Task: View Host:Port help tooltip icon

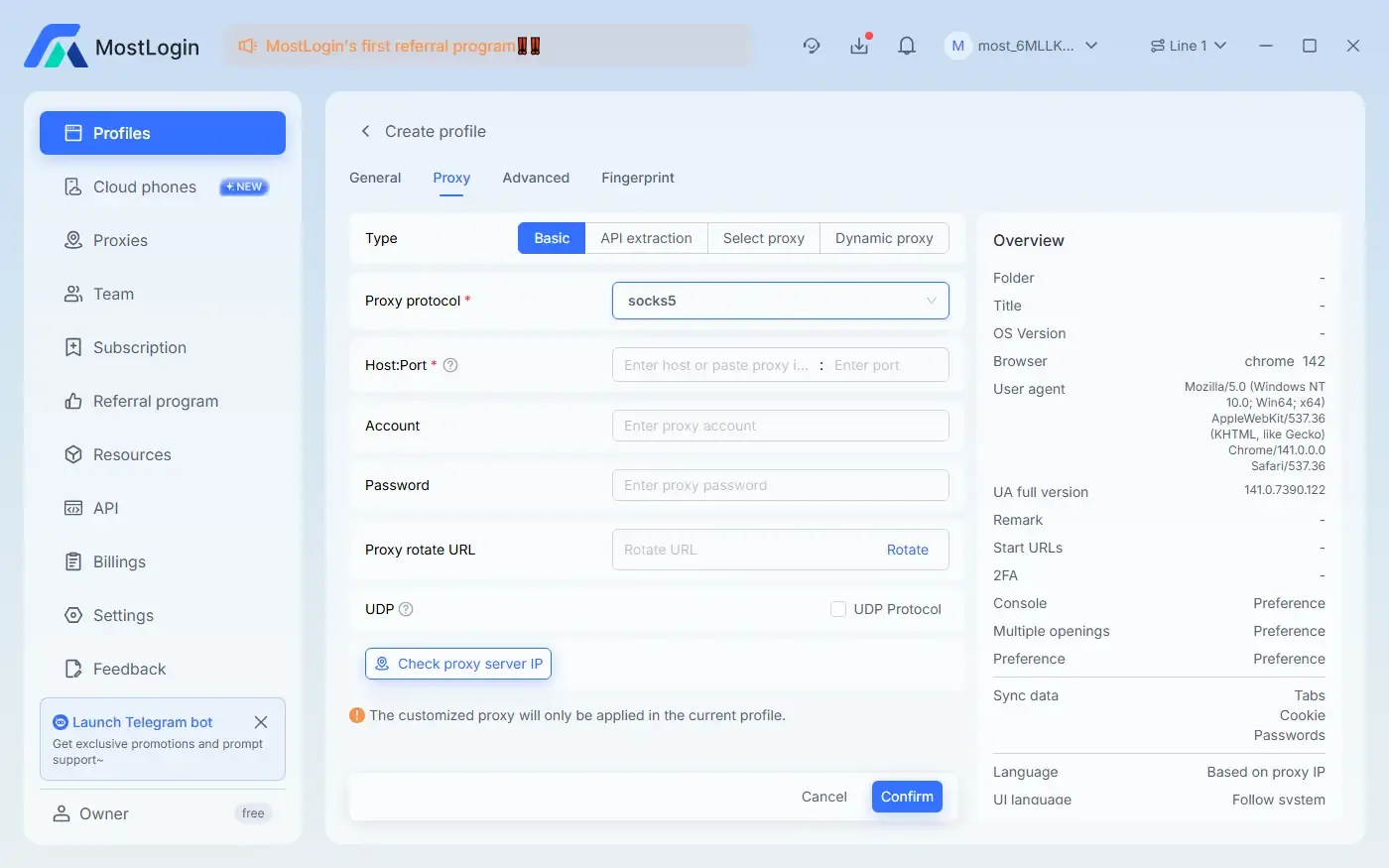Action: (450, 365)
